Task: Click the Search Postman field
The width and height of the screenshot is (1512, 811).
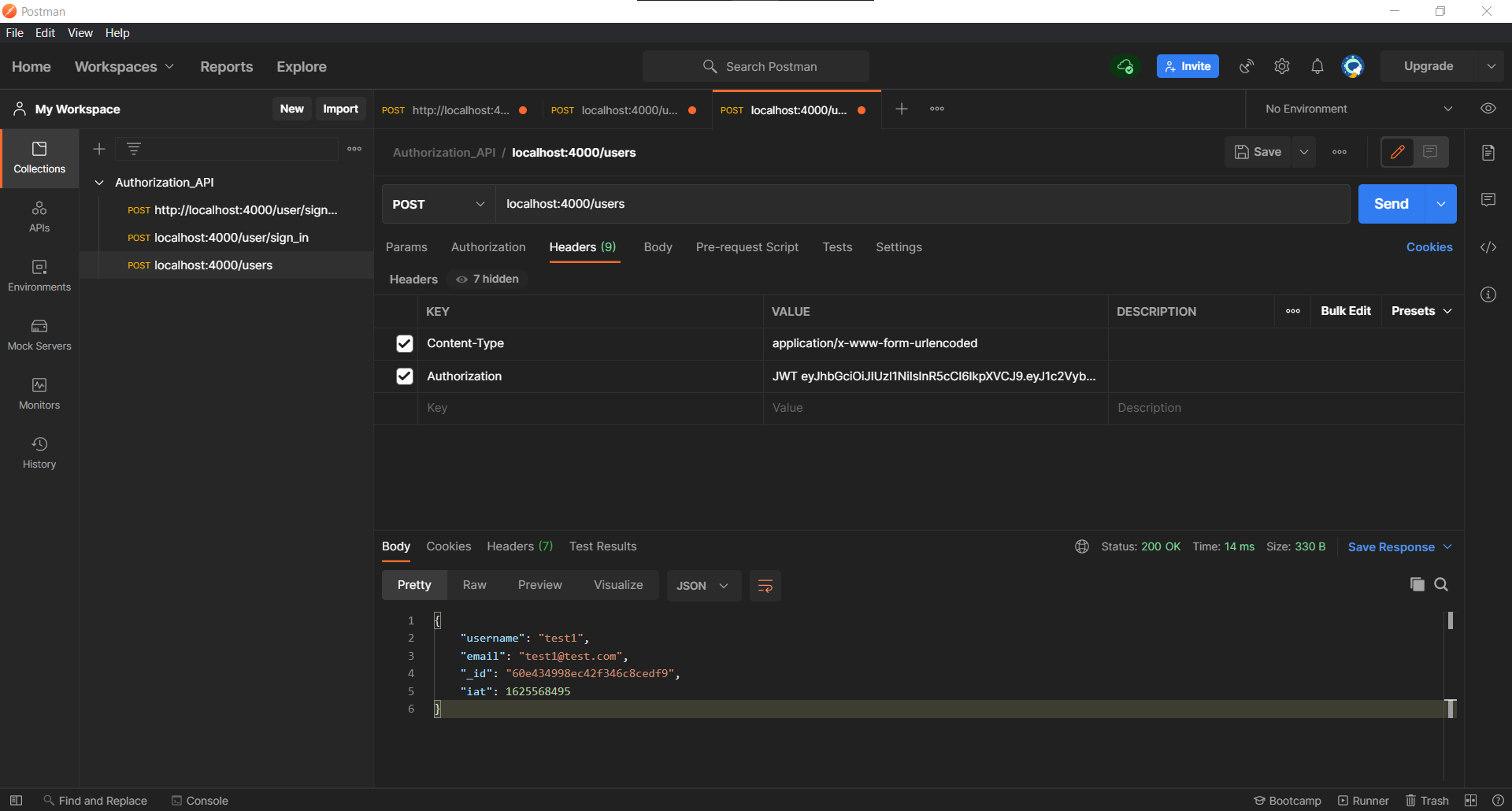Action: click(756, 66)
